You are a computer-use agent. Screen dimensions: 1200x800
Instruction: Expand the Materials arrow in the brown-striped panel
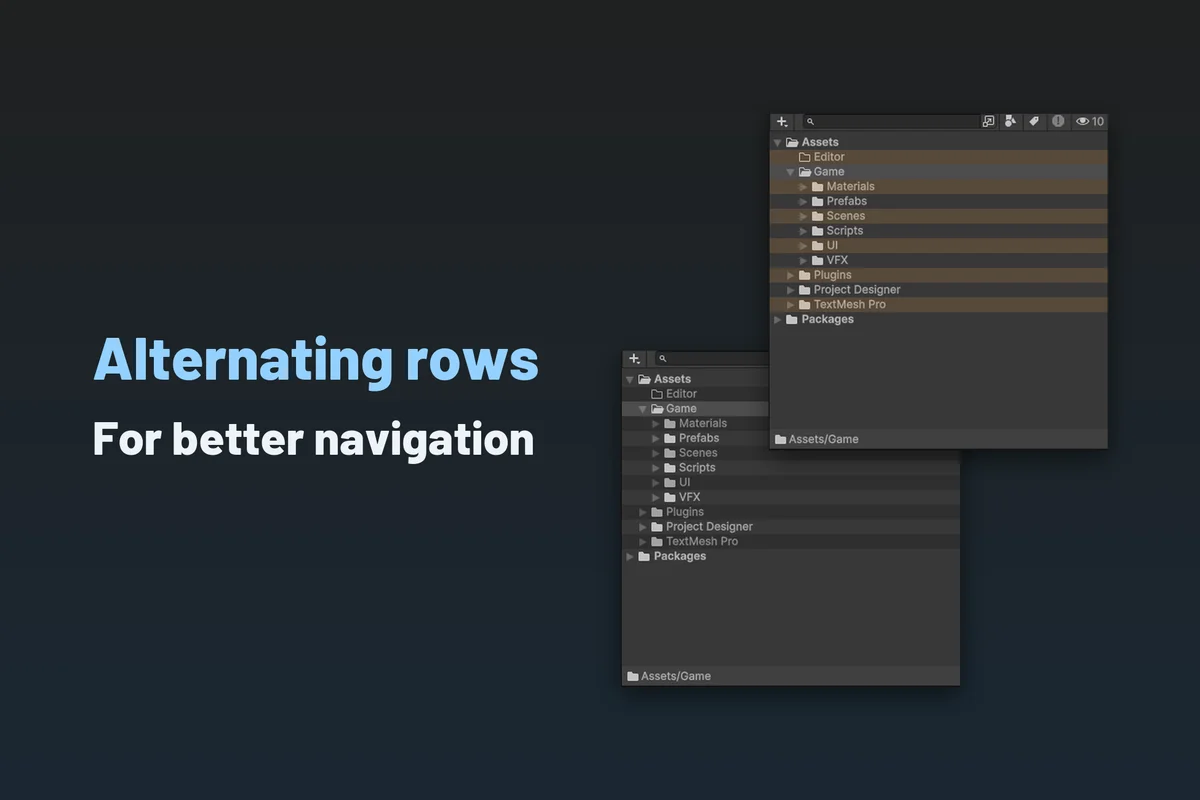pyautogui.click(x=803, y=187)
